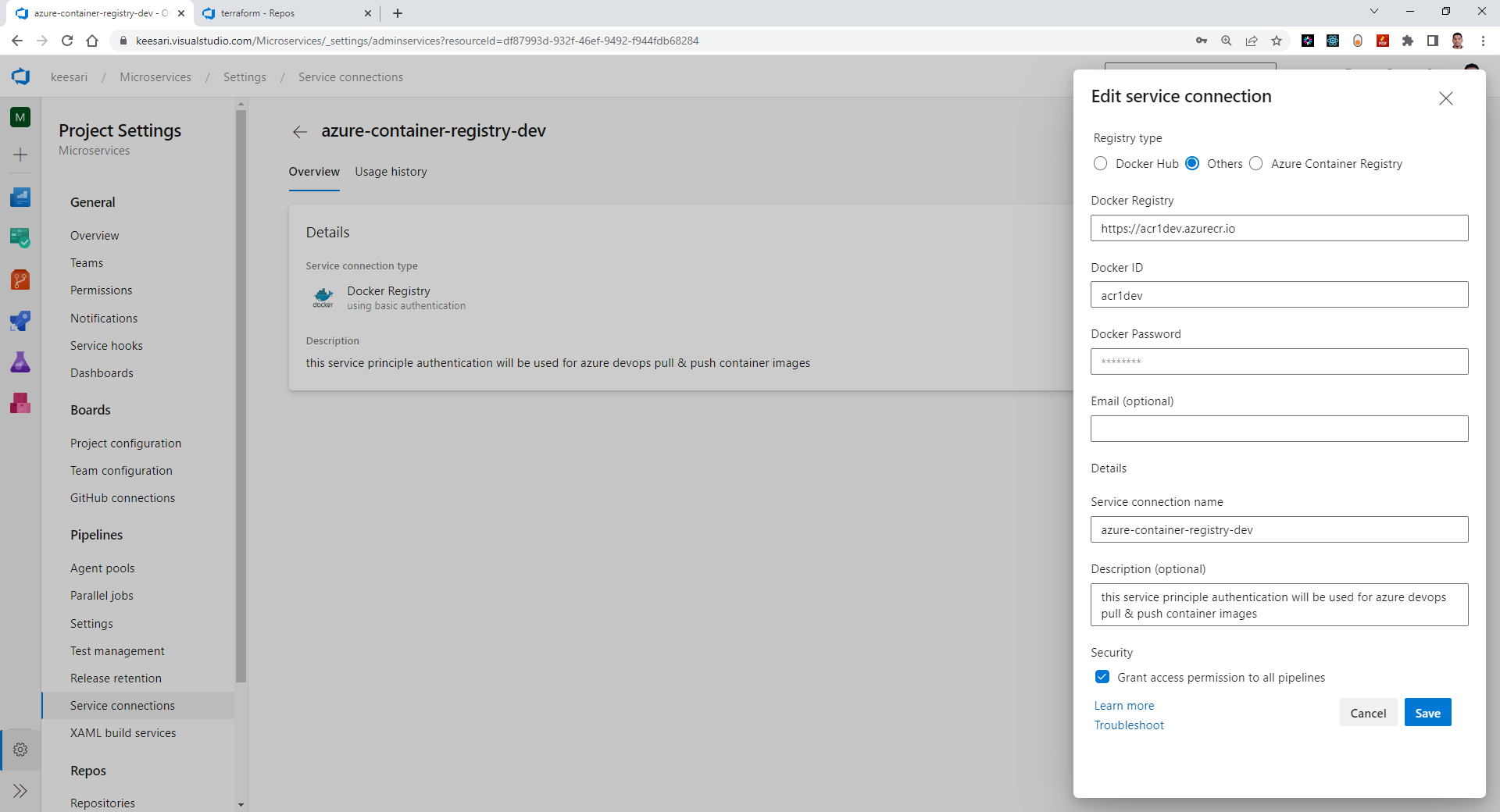
Task: Select Others registry type
Action: 1192,163
